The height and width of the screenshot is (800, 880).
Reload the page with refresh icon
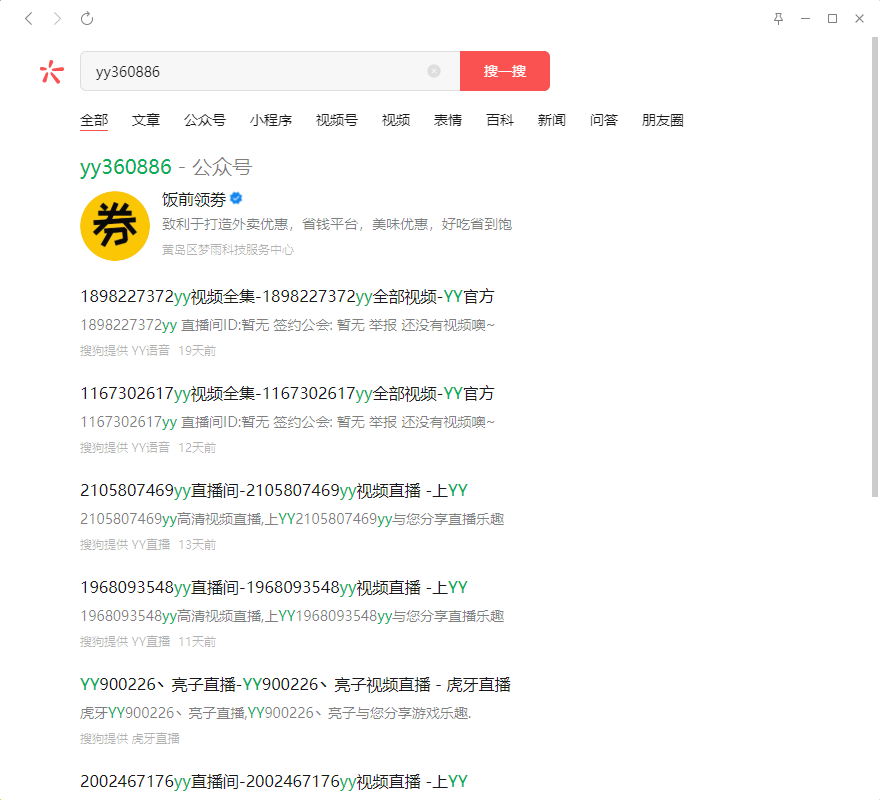(x=86, y=19)
